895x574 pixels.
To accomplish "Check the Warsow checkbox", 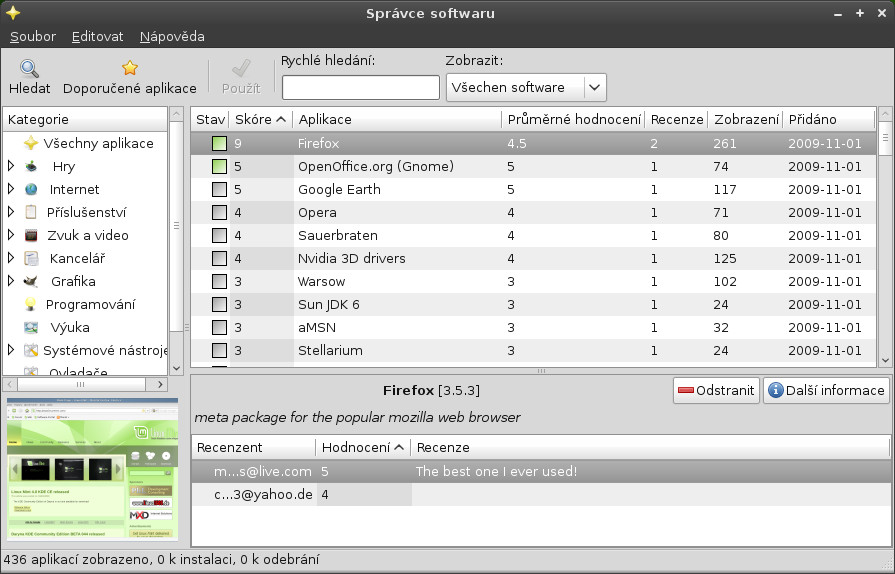I will (x=219, y=281).
